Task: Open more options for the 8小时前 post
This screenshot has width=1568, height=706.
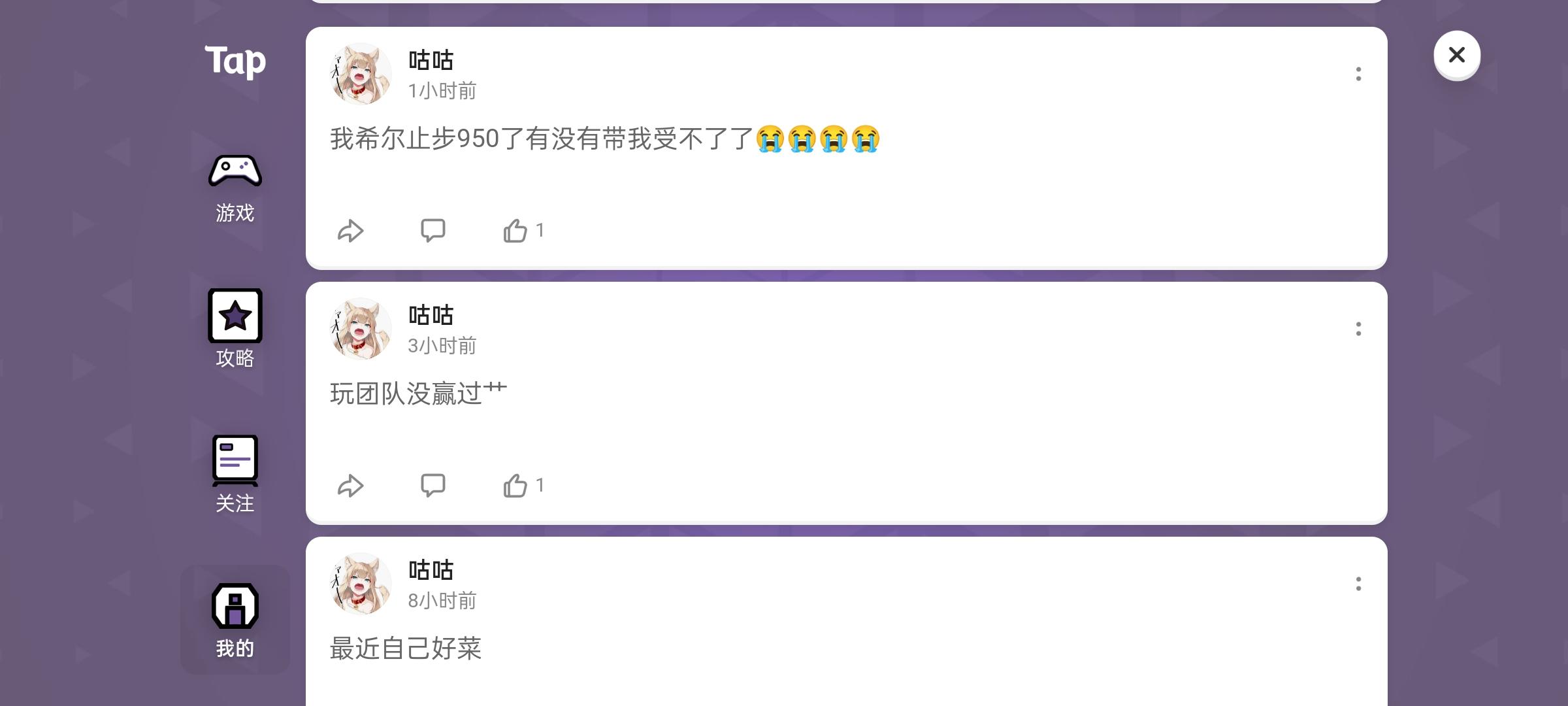Action: pos(1358,584)
